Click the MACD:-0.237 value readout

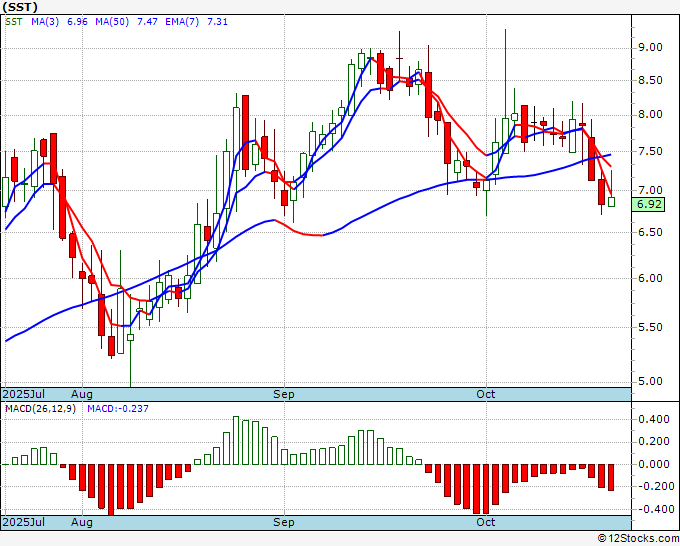[118, 409]
